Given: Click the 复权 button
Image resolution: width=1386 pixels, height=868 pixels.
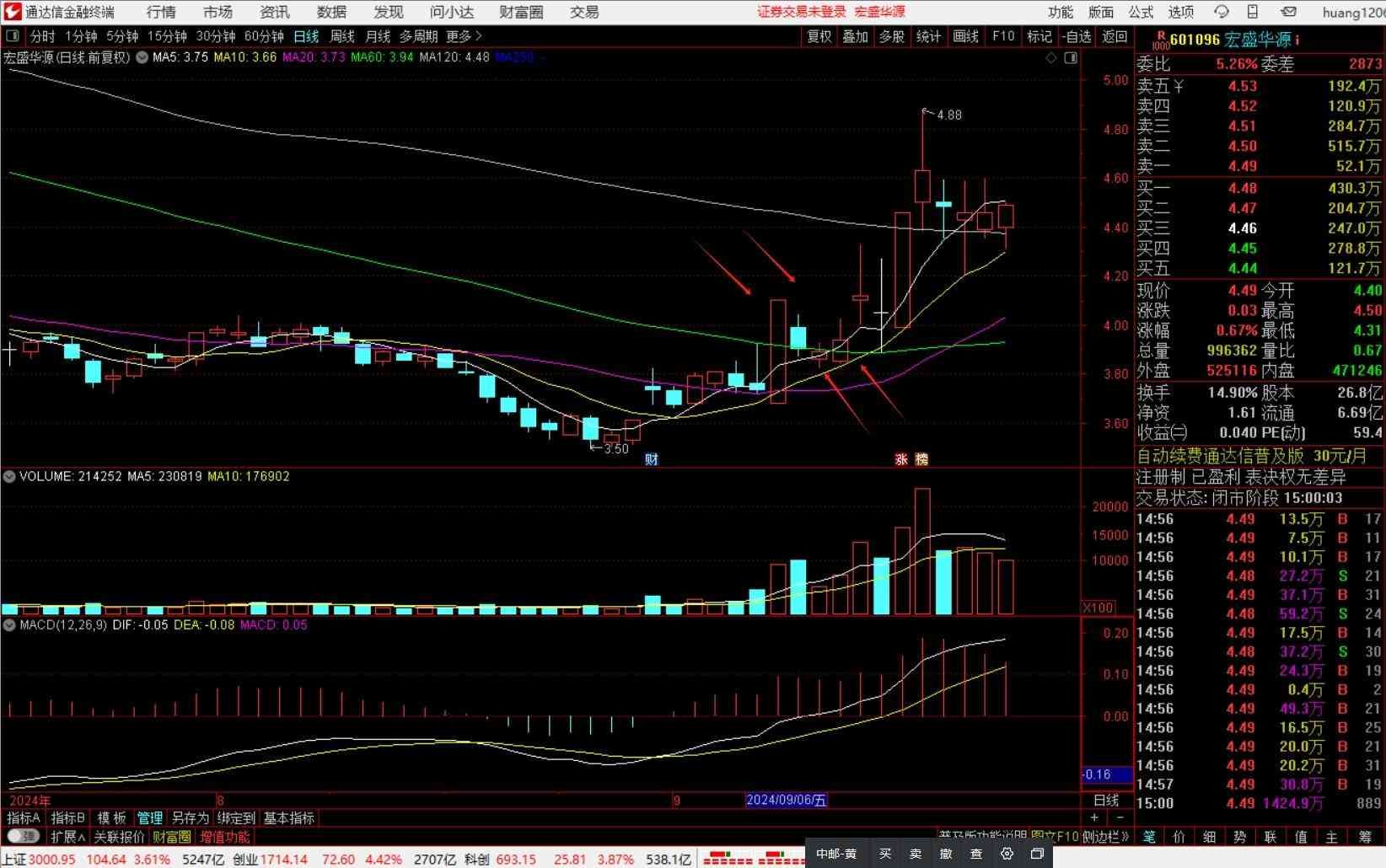Looking at the screenshot, I should pos(819,36).
